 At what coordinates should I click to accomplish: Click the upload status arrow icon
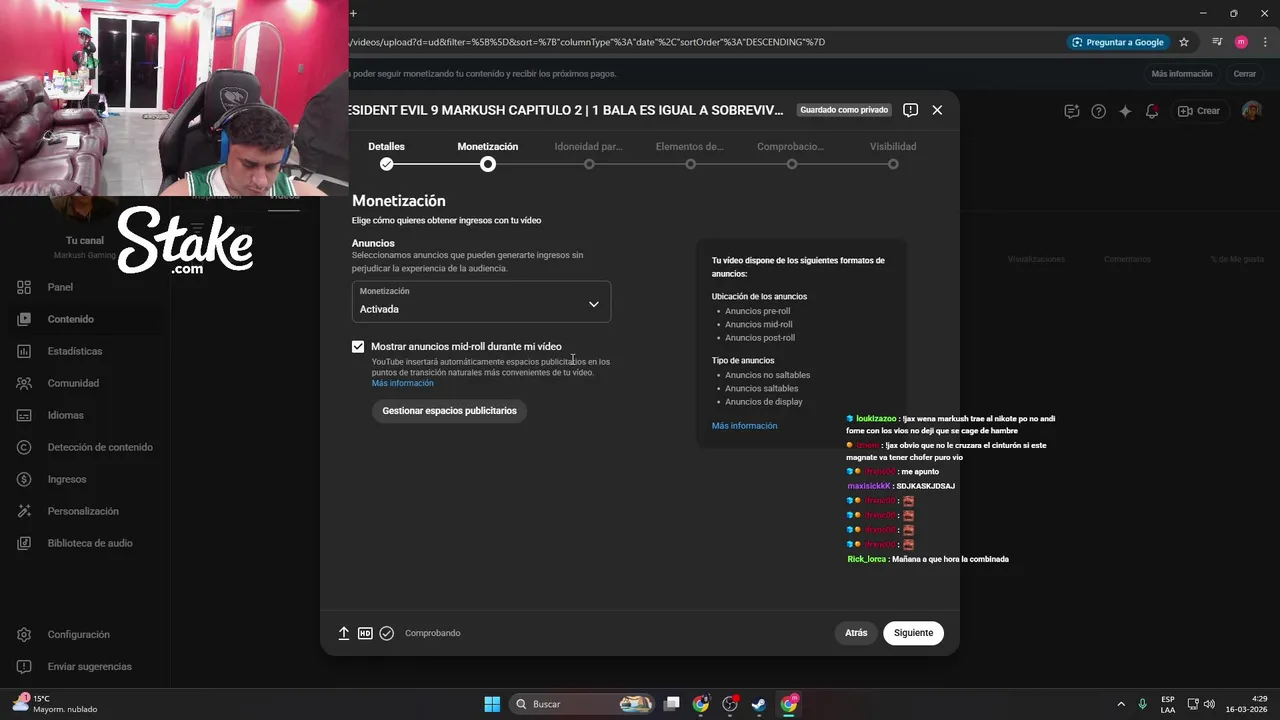pos(344,633)
